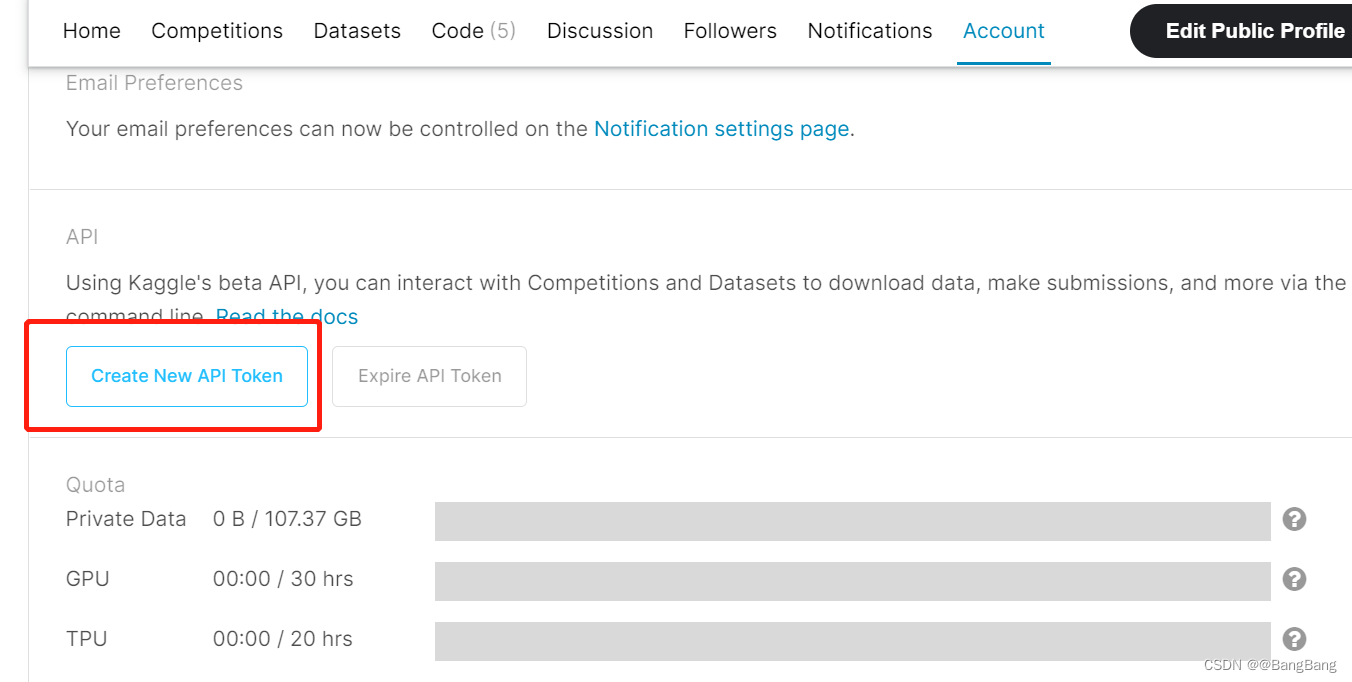Click the Private Data quota bar
This screenshot has width=1352, height=682.
click(852, 521)
